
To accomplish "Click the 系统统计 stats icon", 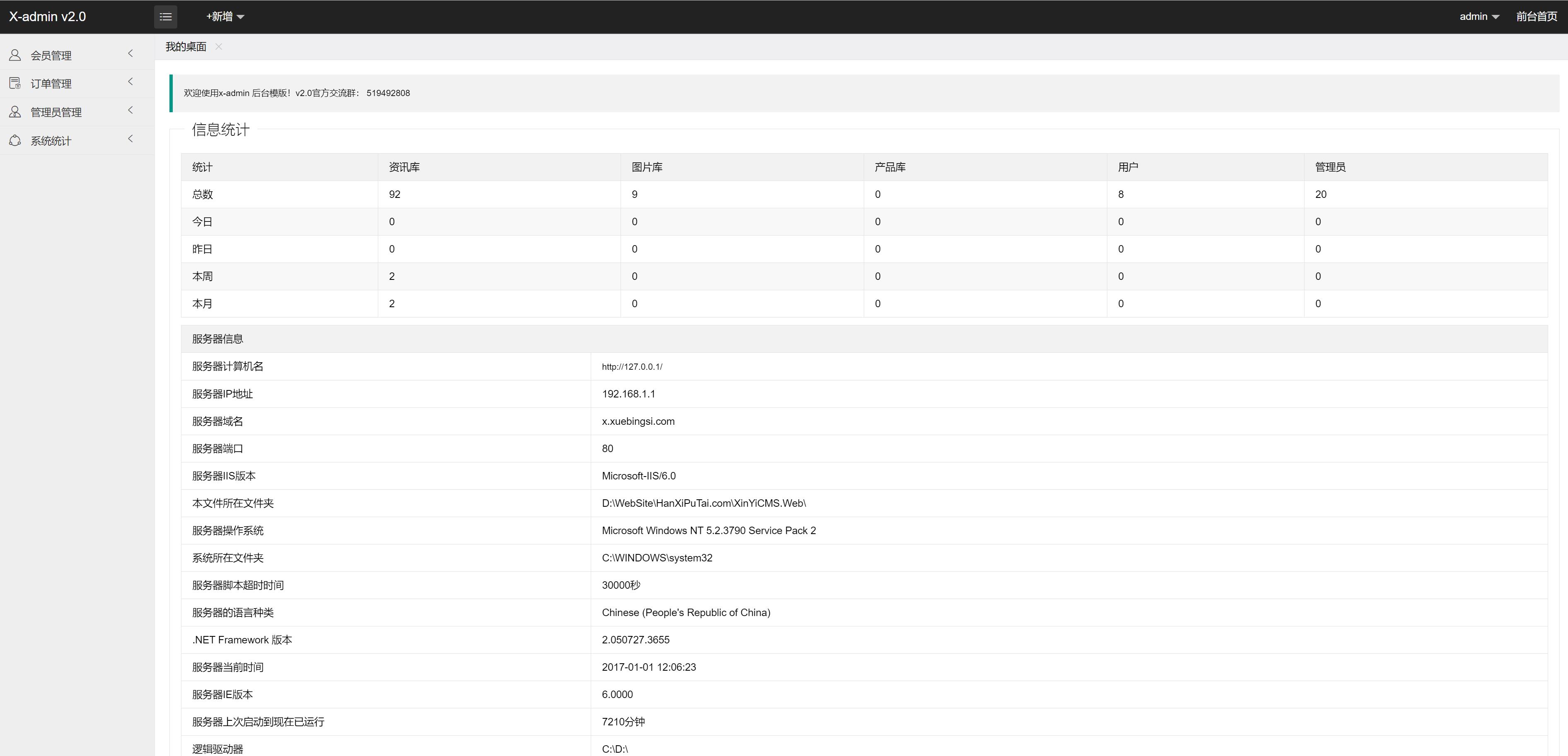I will point(15,140).
